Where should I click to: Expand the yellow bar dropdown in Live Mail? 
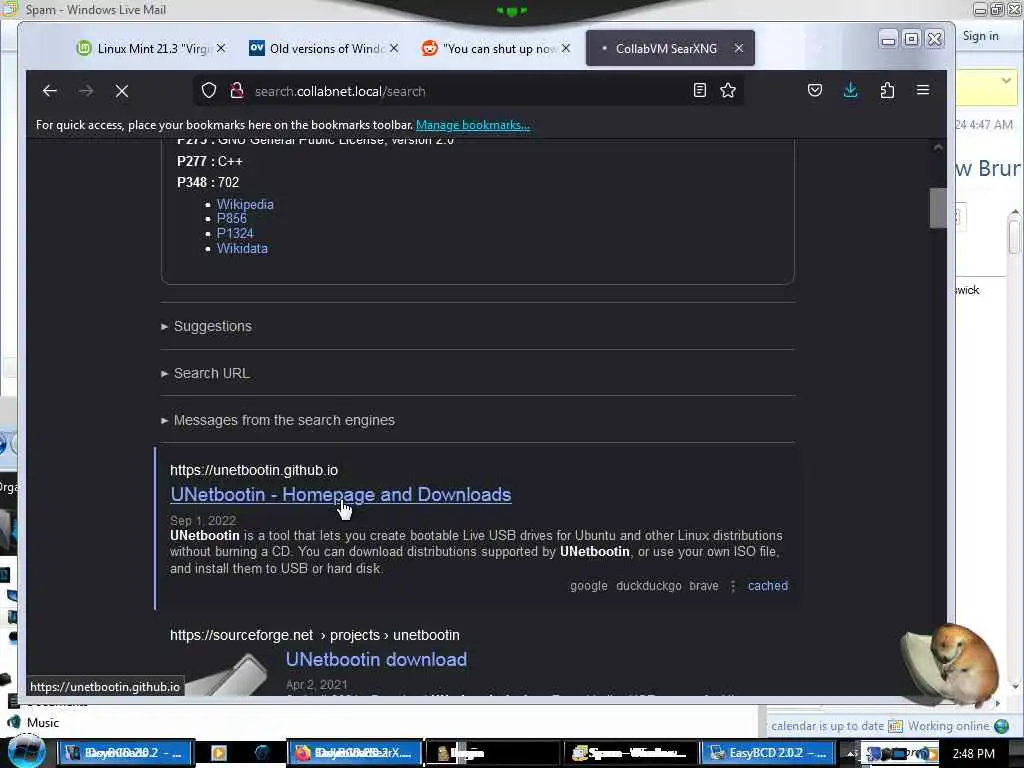(1006, 81)
